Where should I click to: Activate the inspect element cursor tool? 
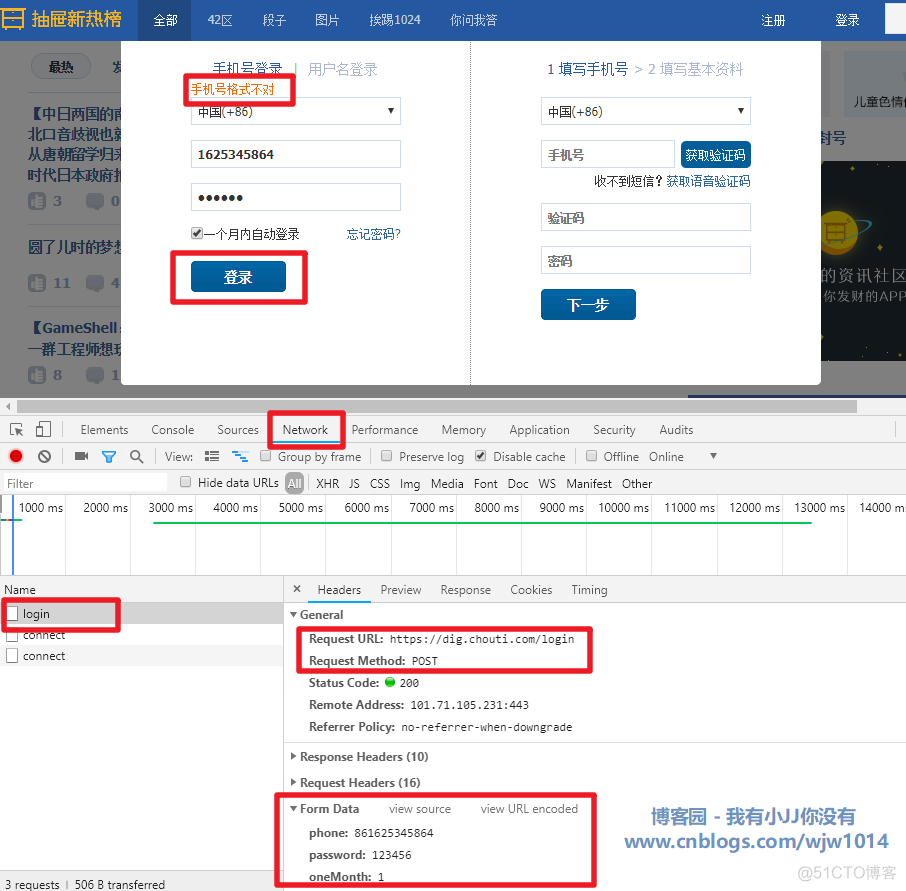click(x=17, y=429)
